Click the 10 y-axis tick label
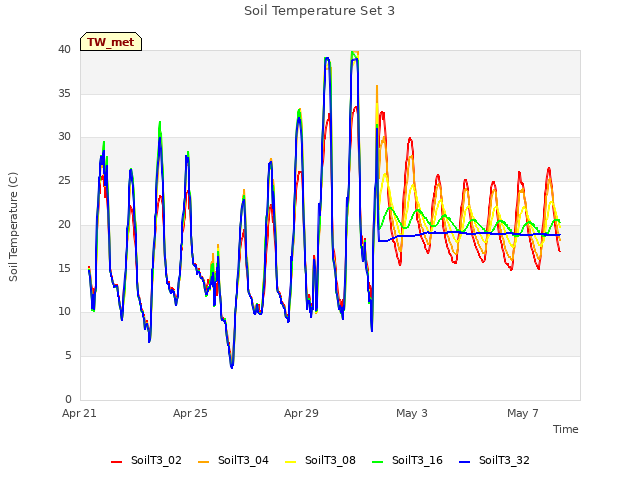 (x=64, y=312)
